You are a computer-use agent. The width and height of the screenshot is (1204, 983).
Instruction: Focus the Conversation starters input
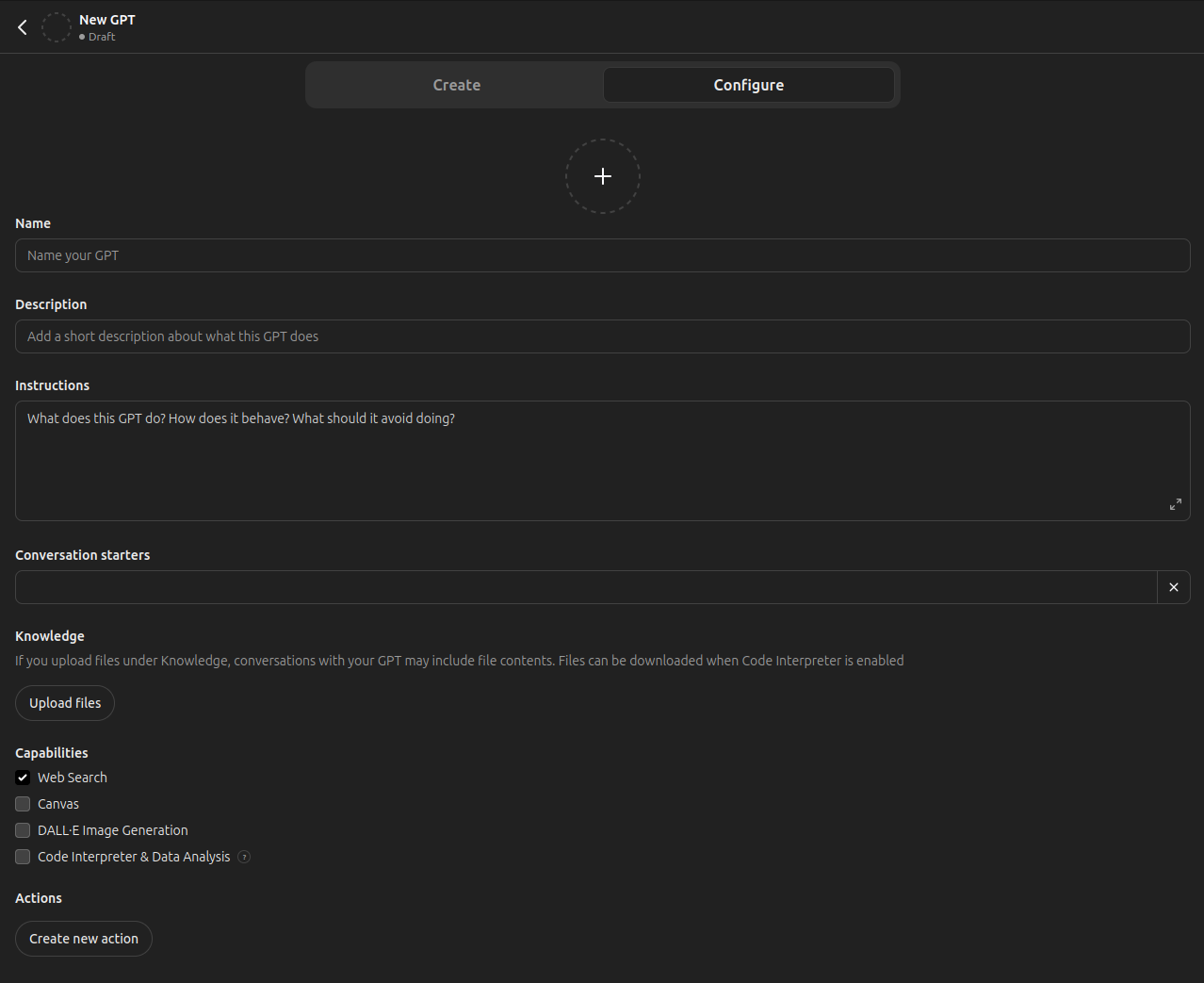[586, 587]
